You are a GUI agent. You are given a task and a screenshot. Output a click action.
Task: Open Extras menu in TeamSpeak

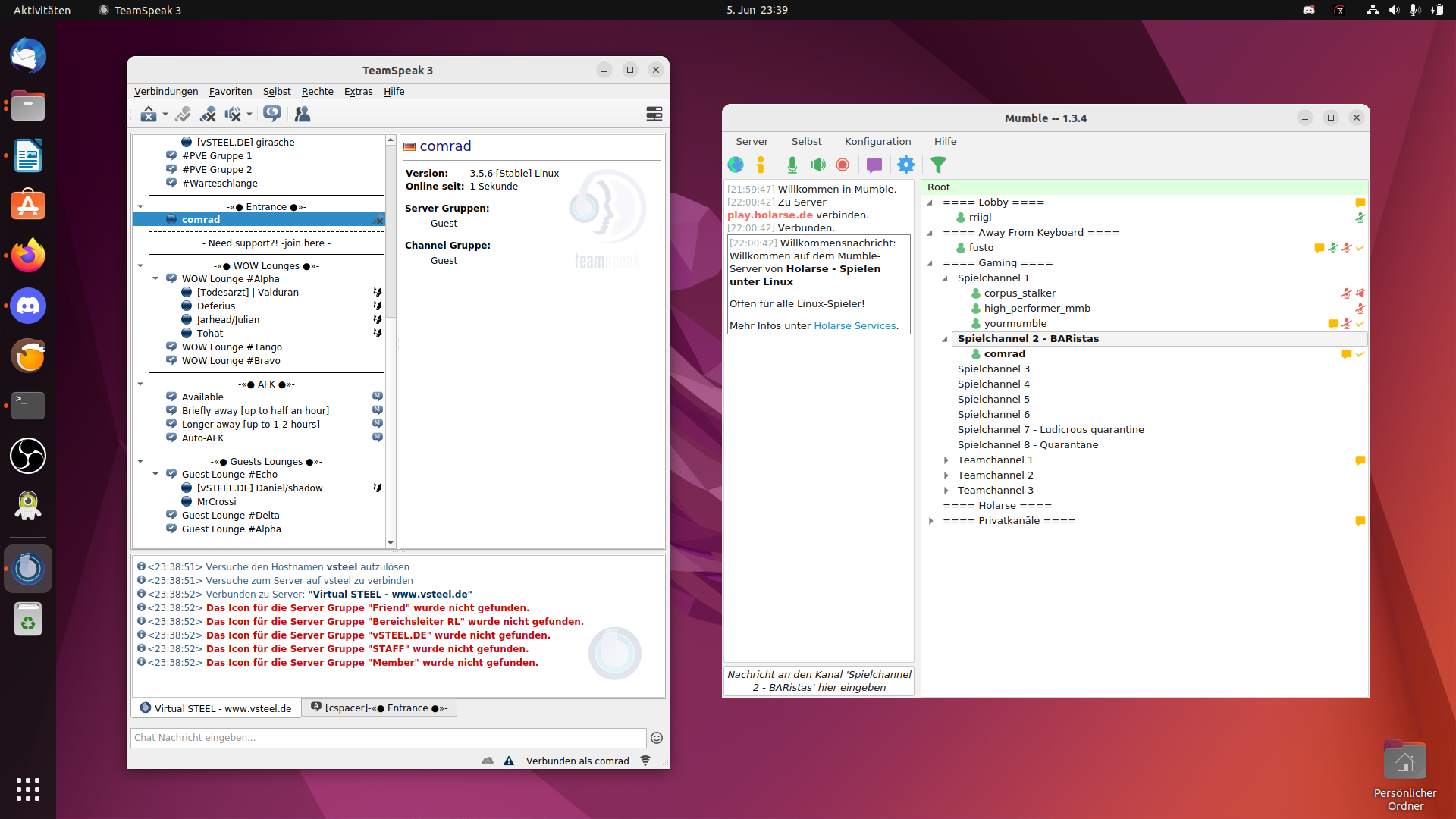(x=359, y=91)
